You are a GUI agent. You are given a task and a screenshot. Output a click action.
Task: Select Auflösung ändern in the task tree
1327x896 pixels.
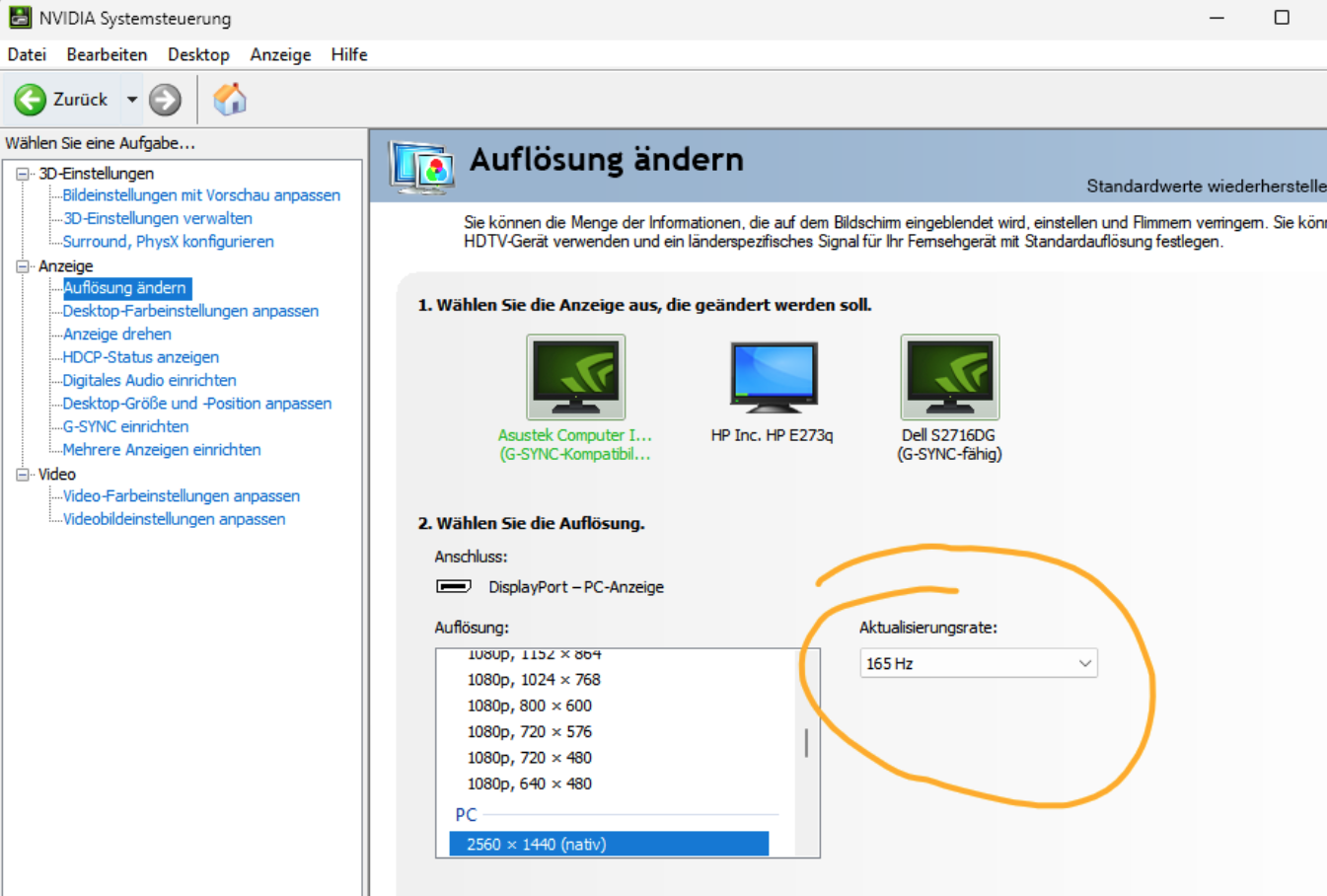click(x=125, y=287)
